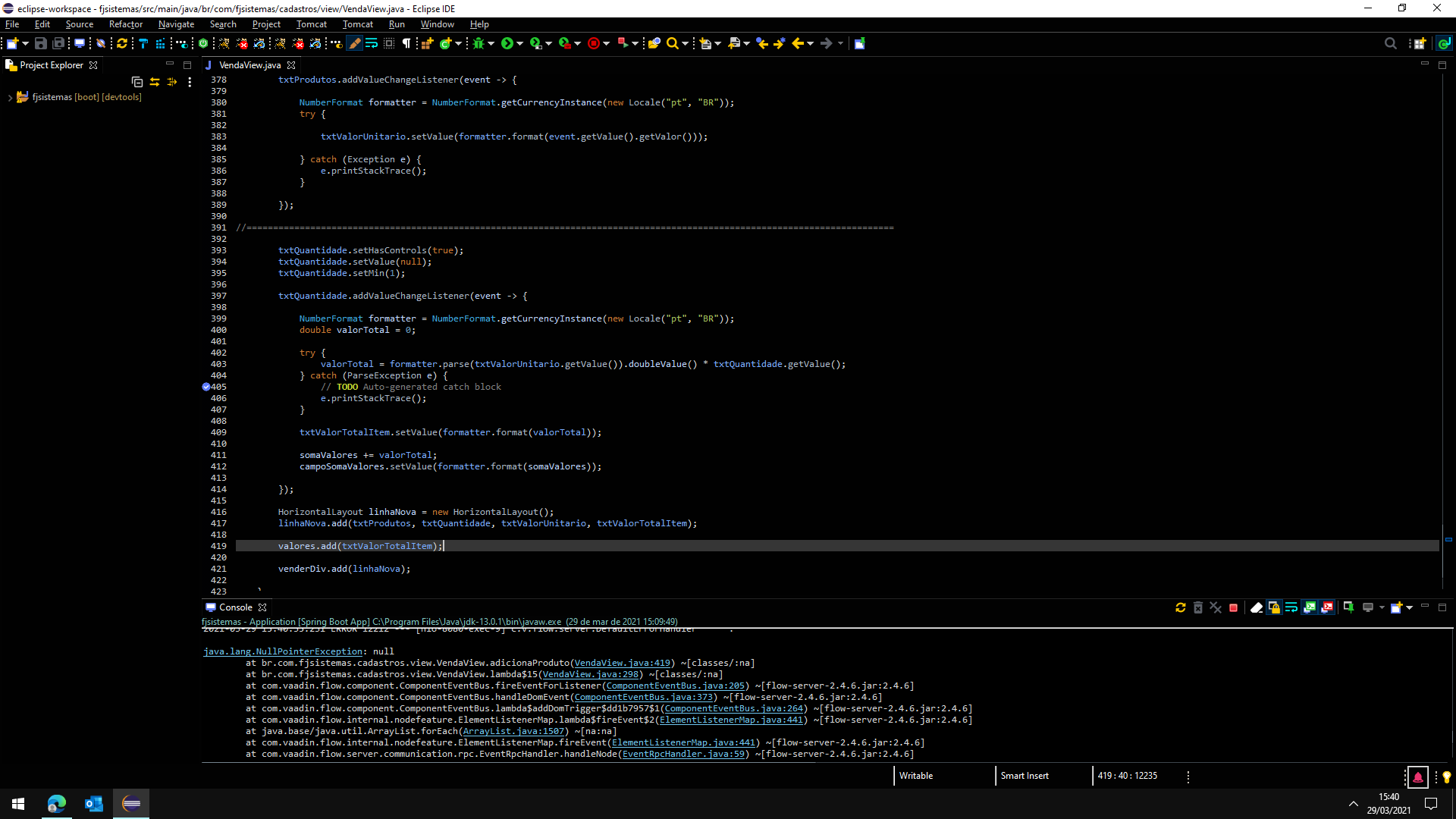Click the Terminate red square in Console
This screenshot has width=1456, height=819.
coord(1234,607)
